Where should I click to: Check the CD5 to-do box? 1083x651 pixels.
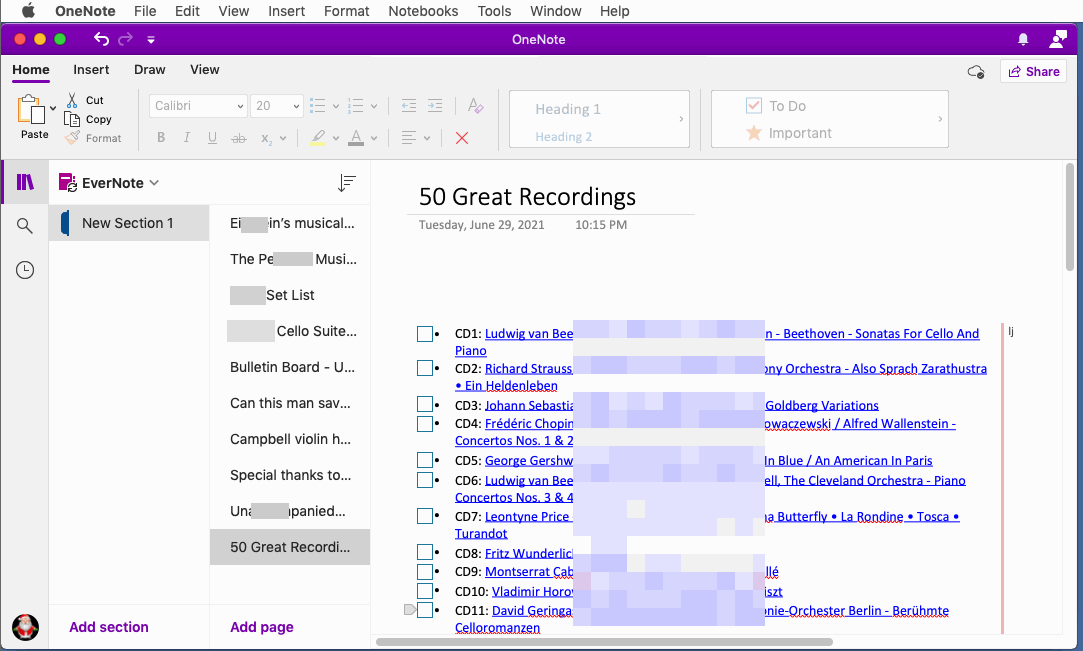(425, 460)
